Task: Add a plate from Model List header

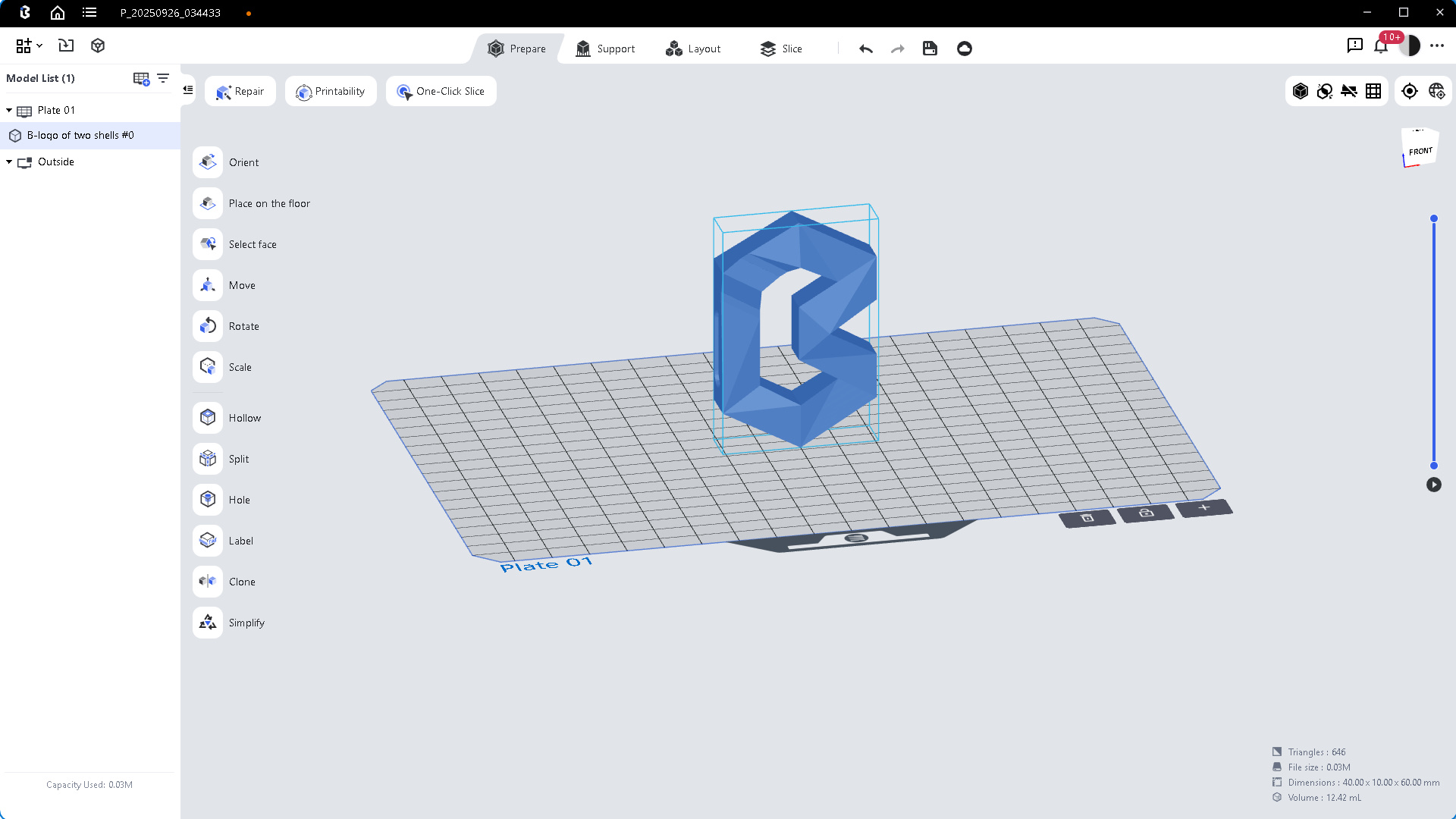Action: coord(141,79)
